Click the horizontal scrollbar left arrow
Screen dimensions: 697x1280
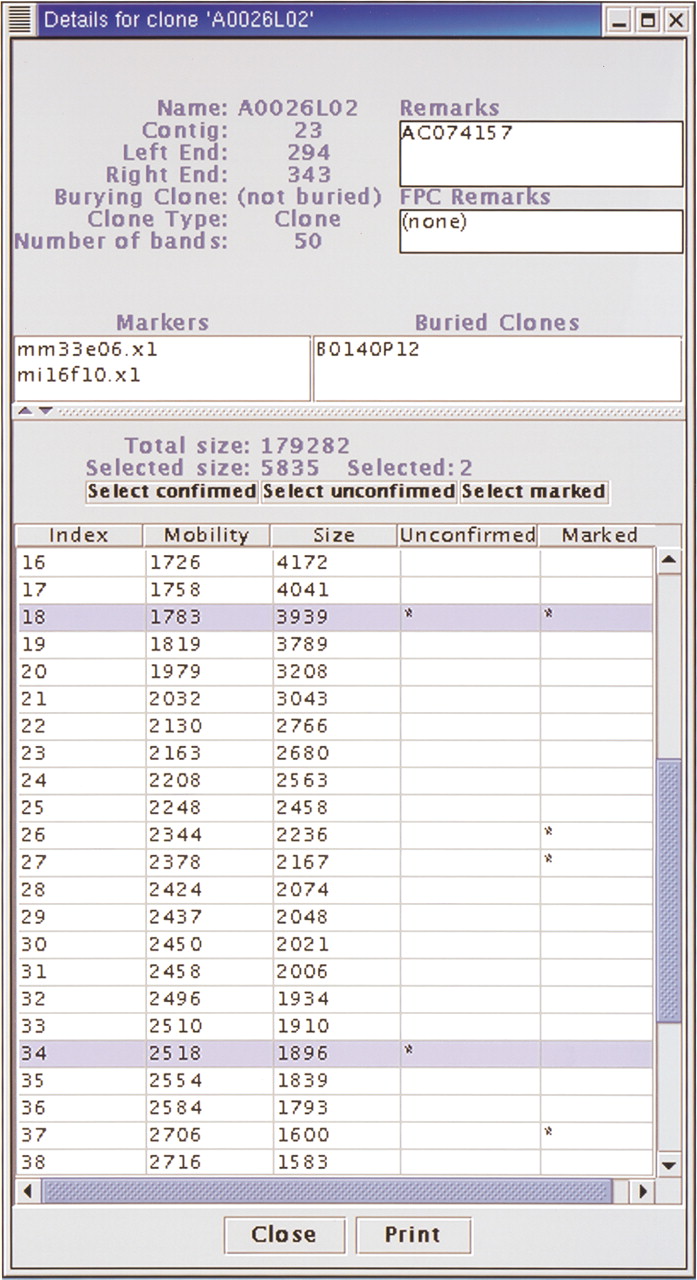(28, 1191)
